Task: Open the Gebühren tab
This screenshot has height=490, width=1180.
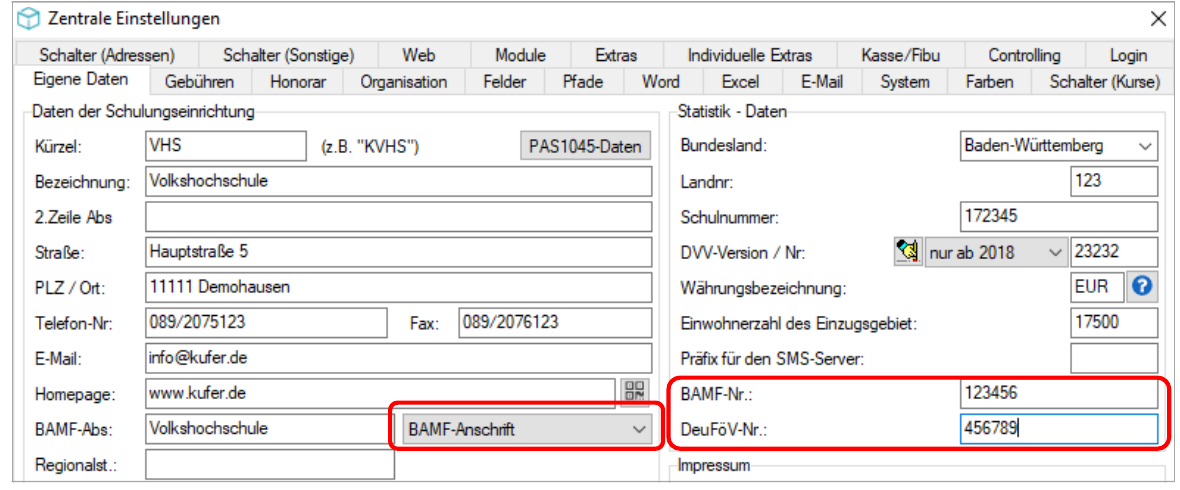Action: click(x=199, y=81)
